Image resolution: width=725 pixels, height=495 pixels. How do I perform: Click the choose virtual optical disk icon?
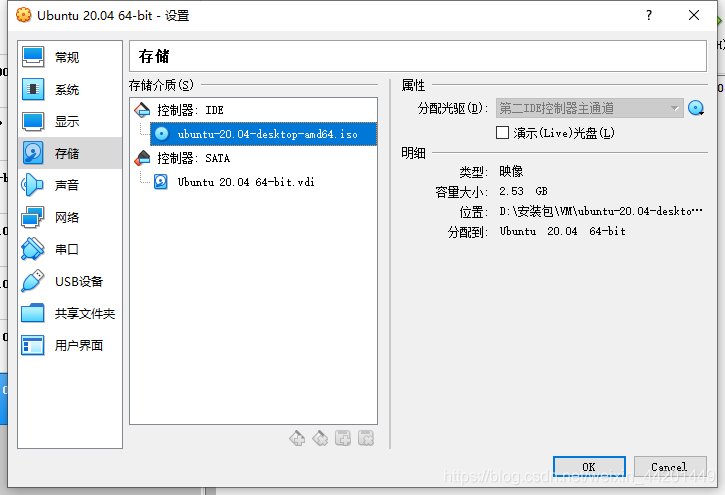click(696, 108)
